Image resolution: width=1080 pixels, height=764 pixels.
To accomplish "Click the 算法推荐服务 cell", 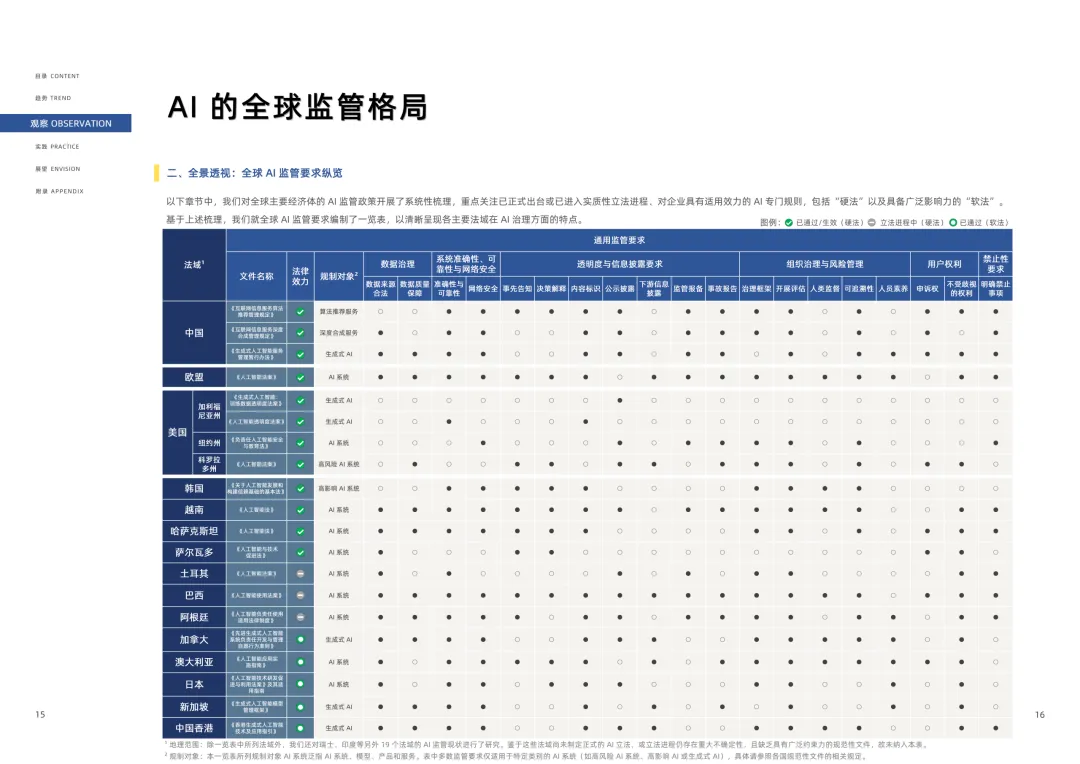I will click(x=339, y=311).
